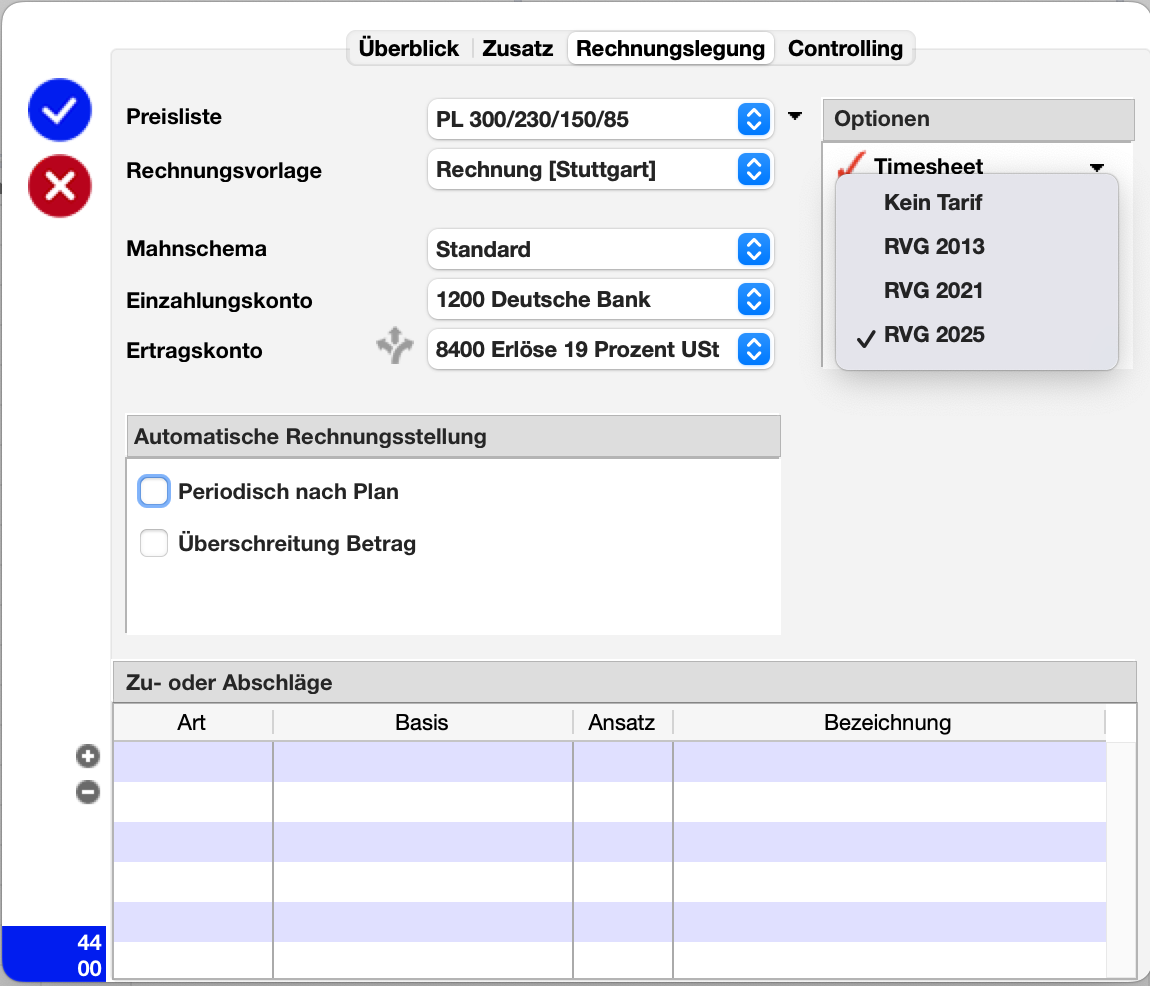Open the Rechnungsvorlage dropdown

pyautogui.click(x=600, y=169)
